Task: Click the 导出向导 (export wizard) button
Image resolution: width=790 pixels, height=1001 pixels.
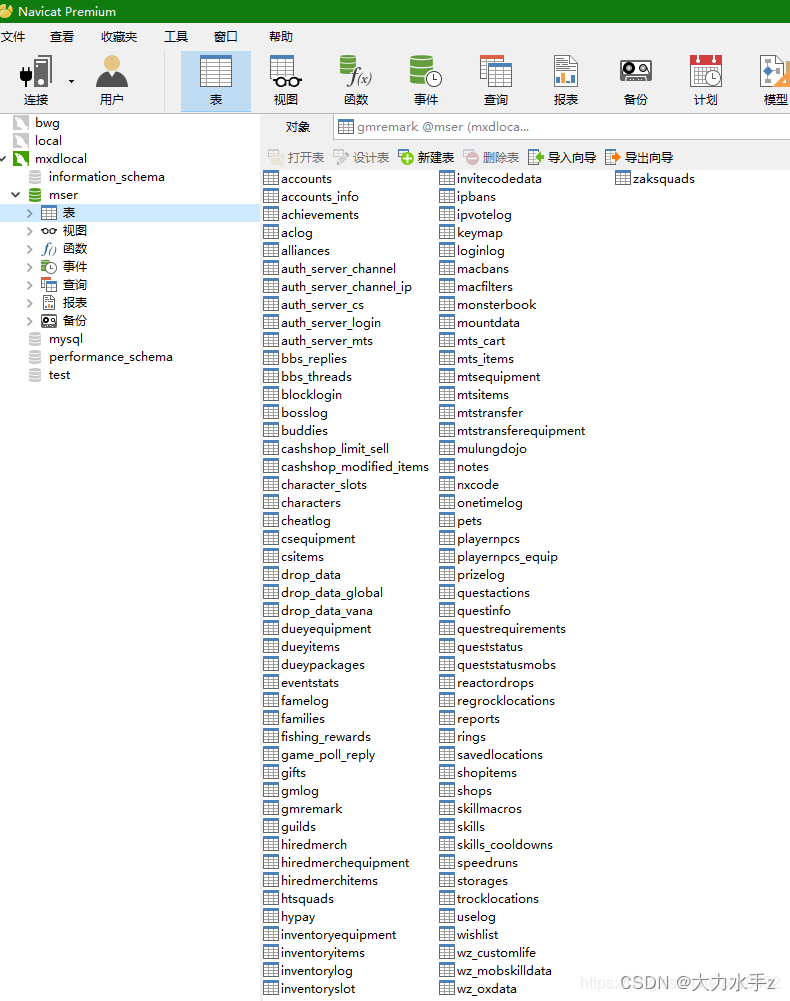Action: pyautogui.click(x=639, y=157)
